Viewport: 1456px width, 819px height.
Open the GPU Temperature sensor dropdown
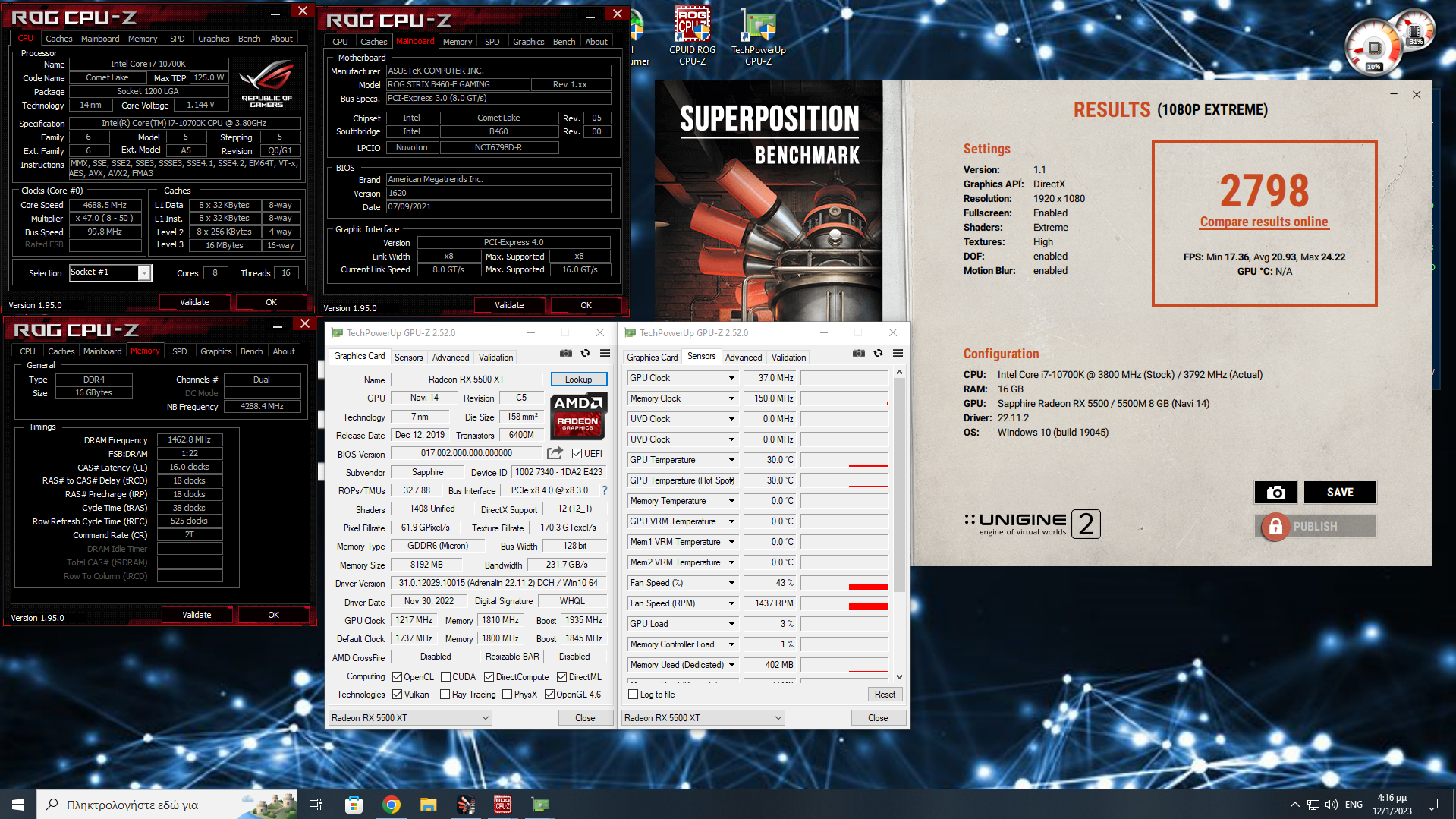731,460
